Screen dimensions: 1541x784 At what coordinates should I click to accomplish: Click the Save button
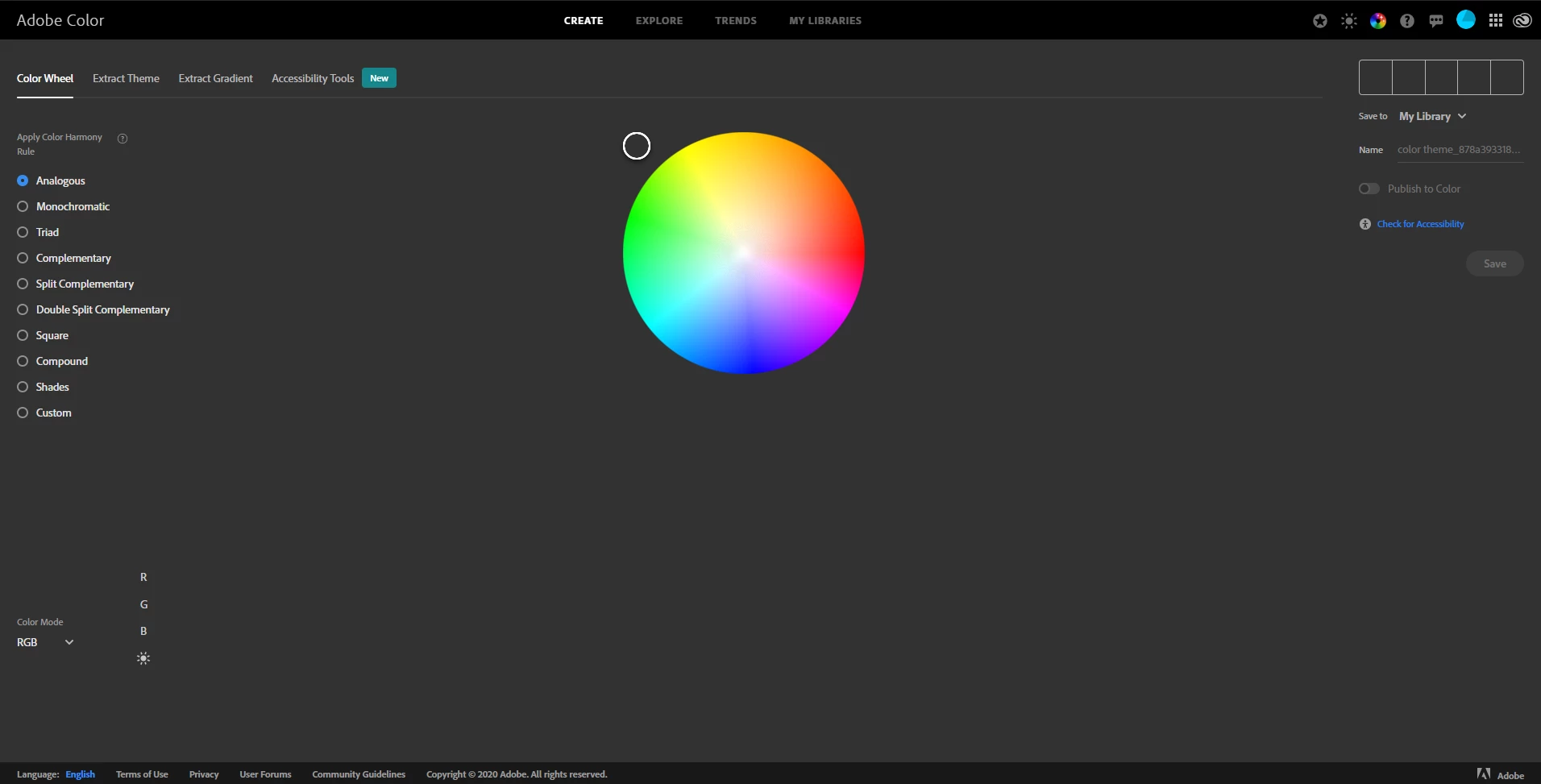point(1495,263)
